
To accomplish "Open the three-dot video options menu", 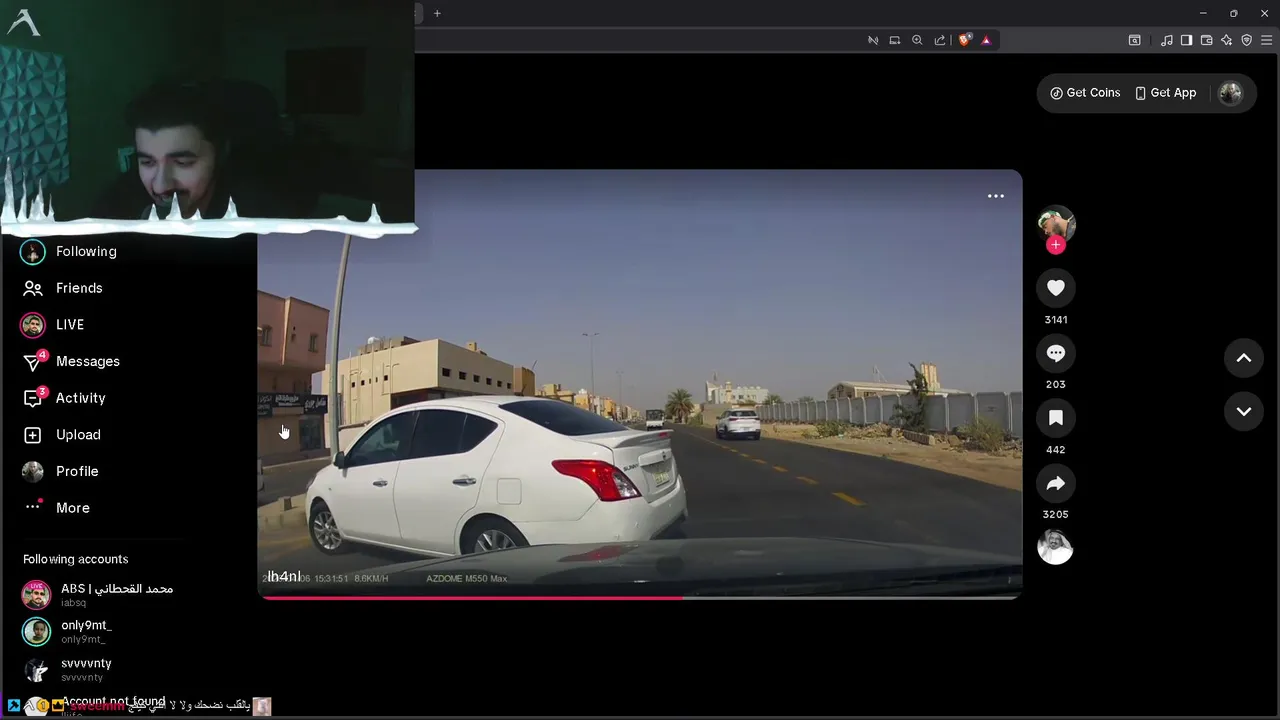I will pos(996,196).
